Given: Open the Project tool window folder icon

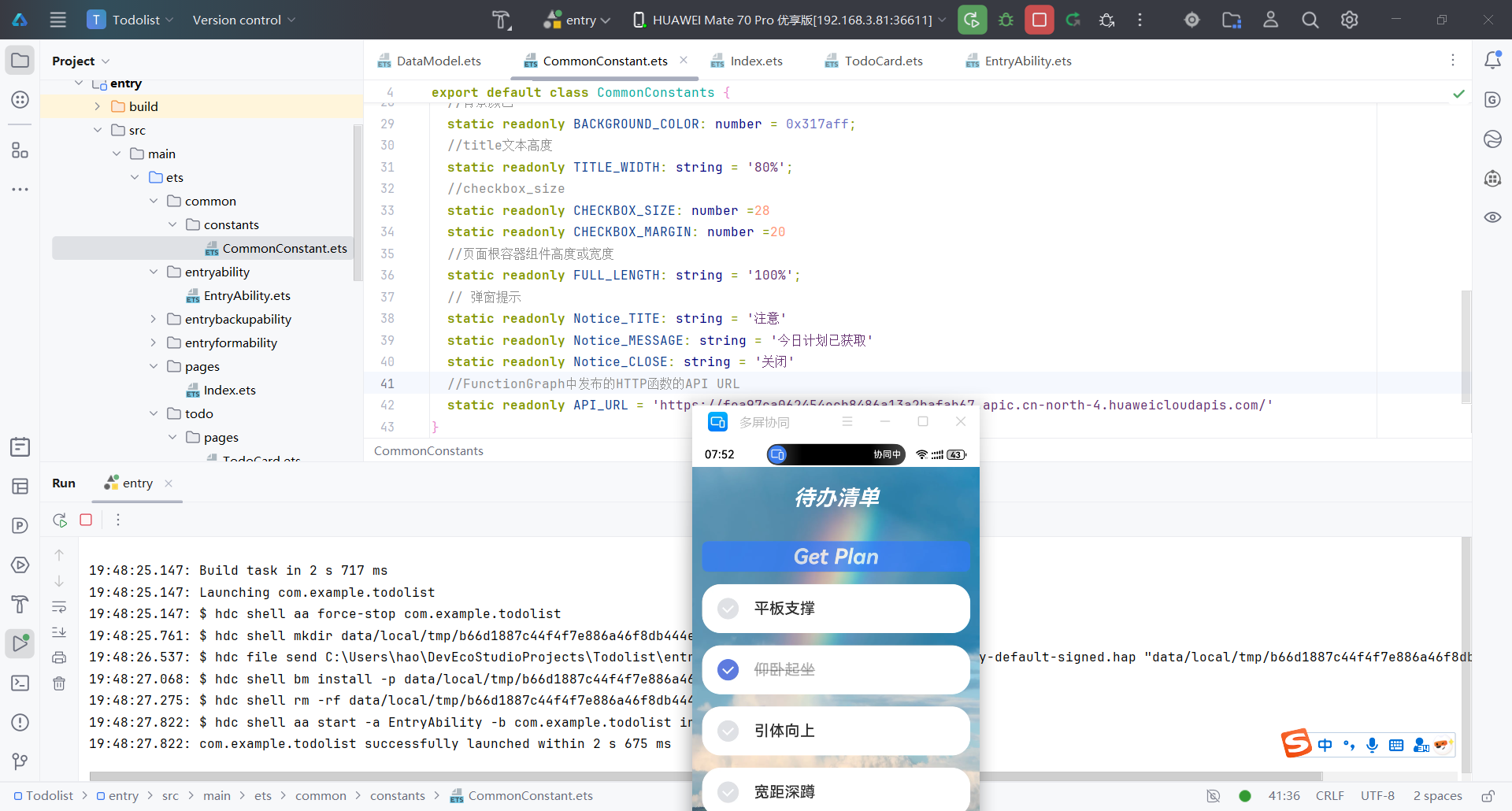Looking at the screenshot, I should [20, 61].
